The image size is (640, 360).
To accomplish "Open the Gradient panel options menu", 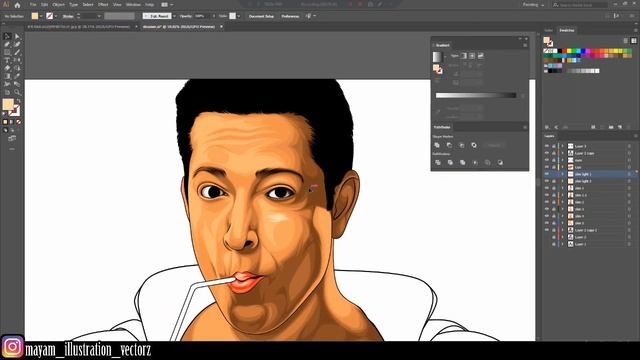I will point(525,45).
